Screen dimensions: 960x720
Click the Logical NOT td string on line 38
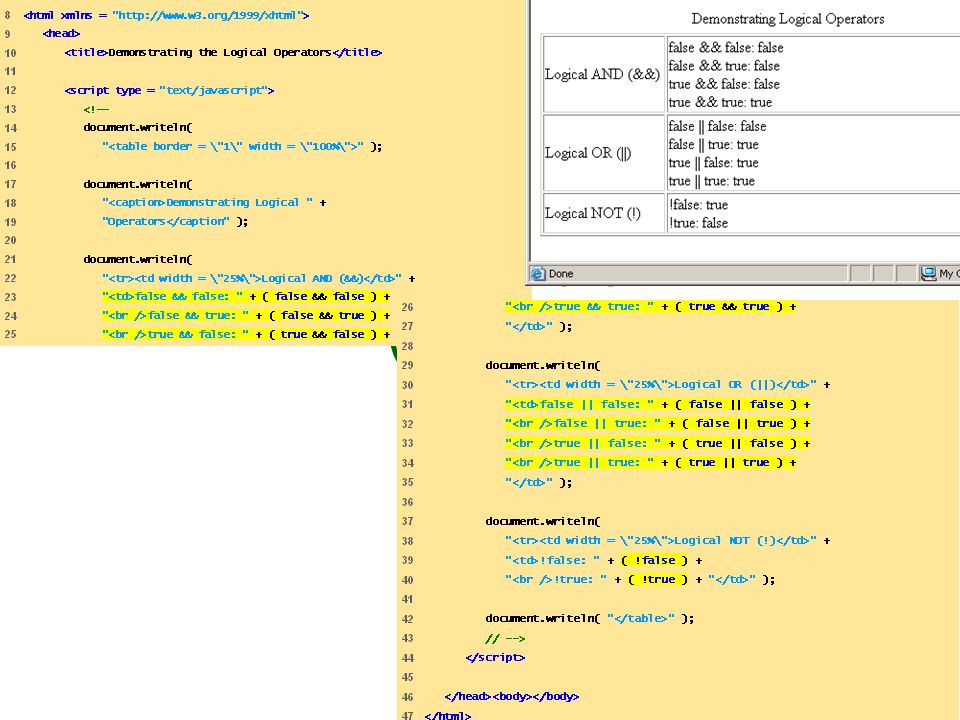click(661, 541)
